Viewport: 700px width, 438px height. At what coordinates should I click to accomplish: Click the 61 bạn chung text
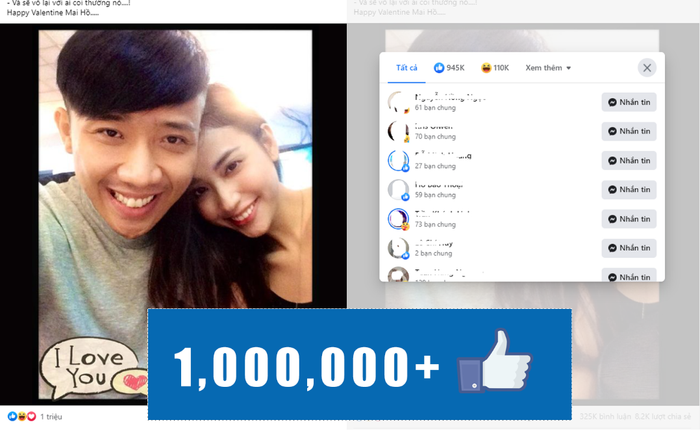tap(435, 108)
